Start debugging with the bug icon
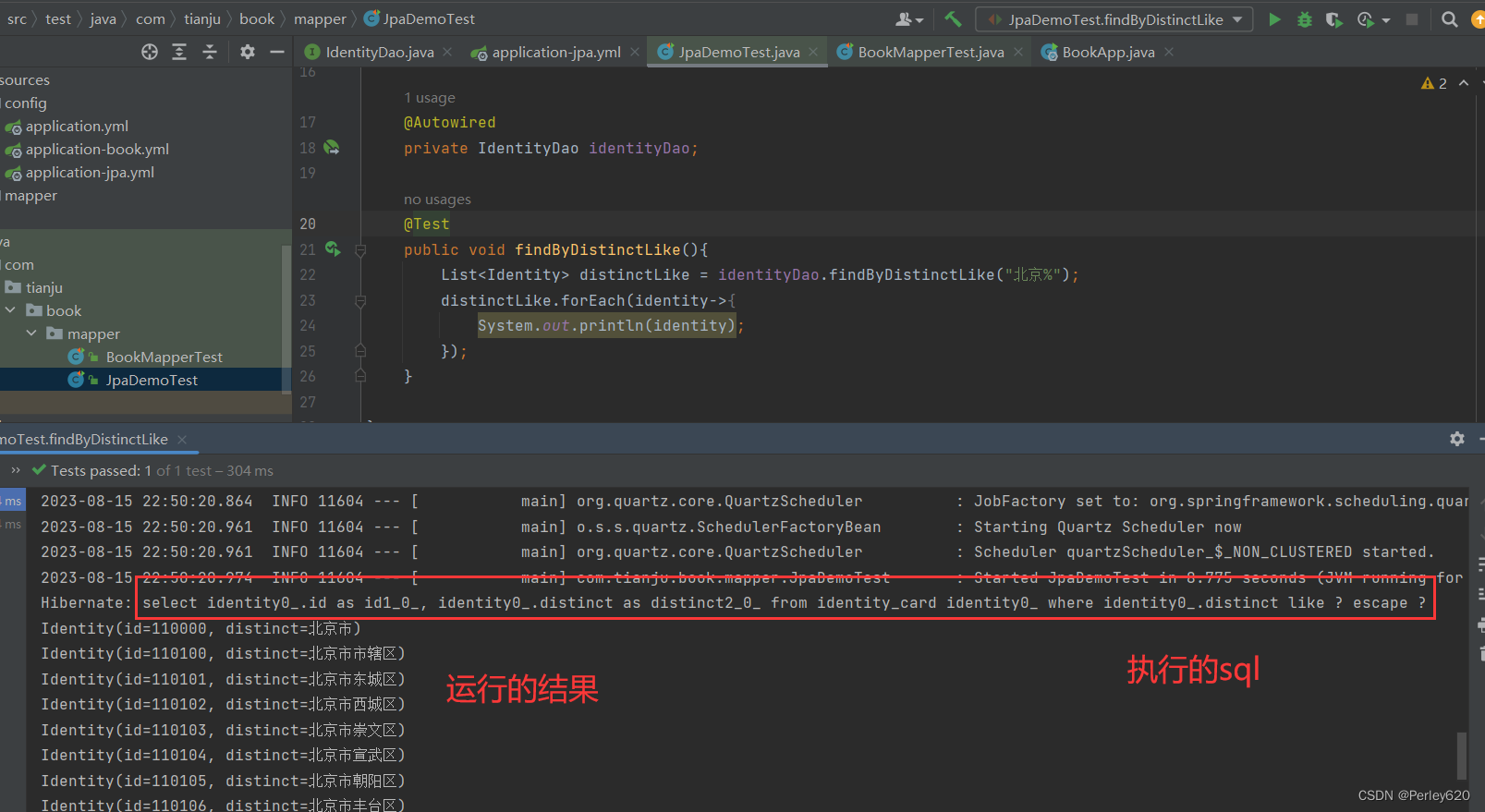This screenshot has width=1485, height=812. pos(1305,19)
